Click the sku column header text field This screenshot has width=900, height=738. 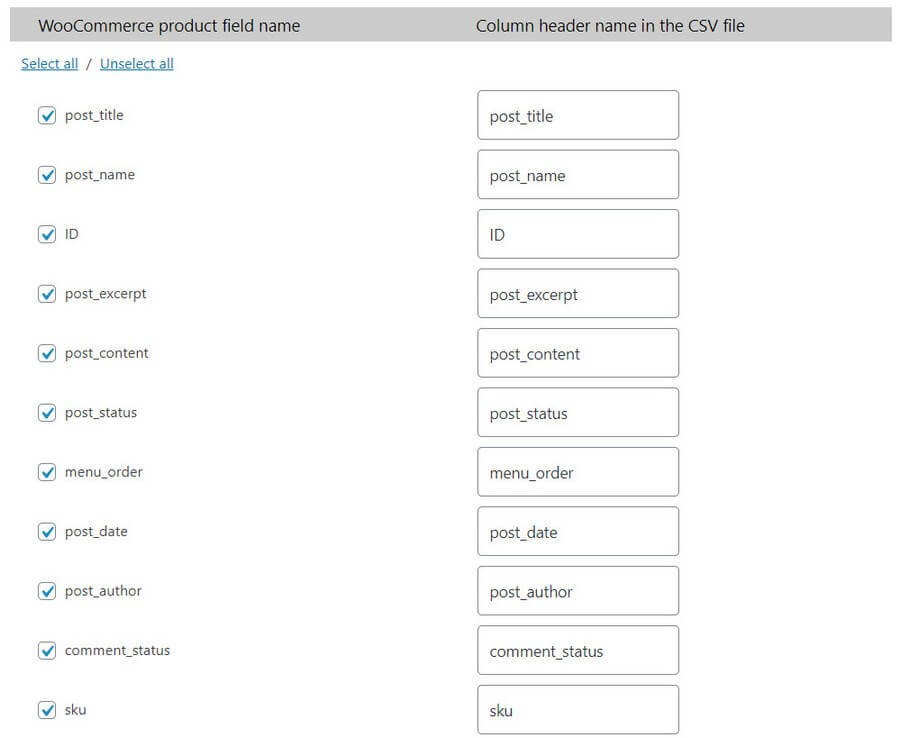pos(578,710)
